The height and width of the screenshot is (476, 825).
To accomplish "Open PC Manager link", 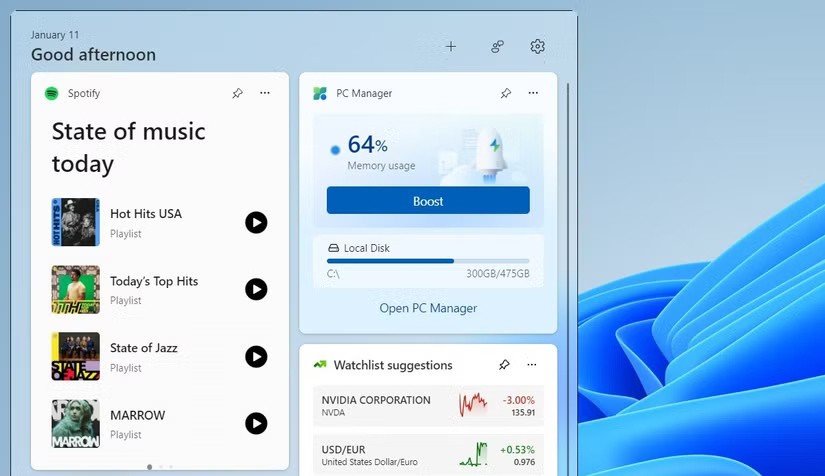I will [x=428, y=308].
